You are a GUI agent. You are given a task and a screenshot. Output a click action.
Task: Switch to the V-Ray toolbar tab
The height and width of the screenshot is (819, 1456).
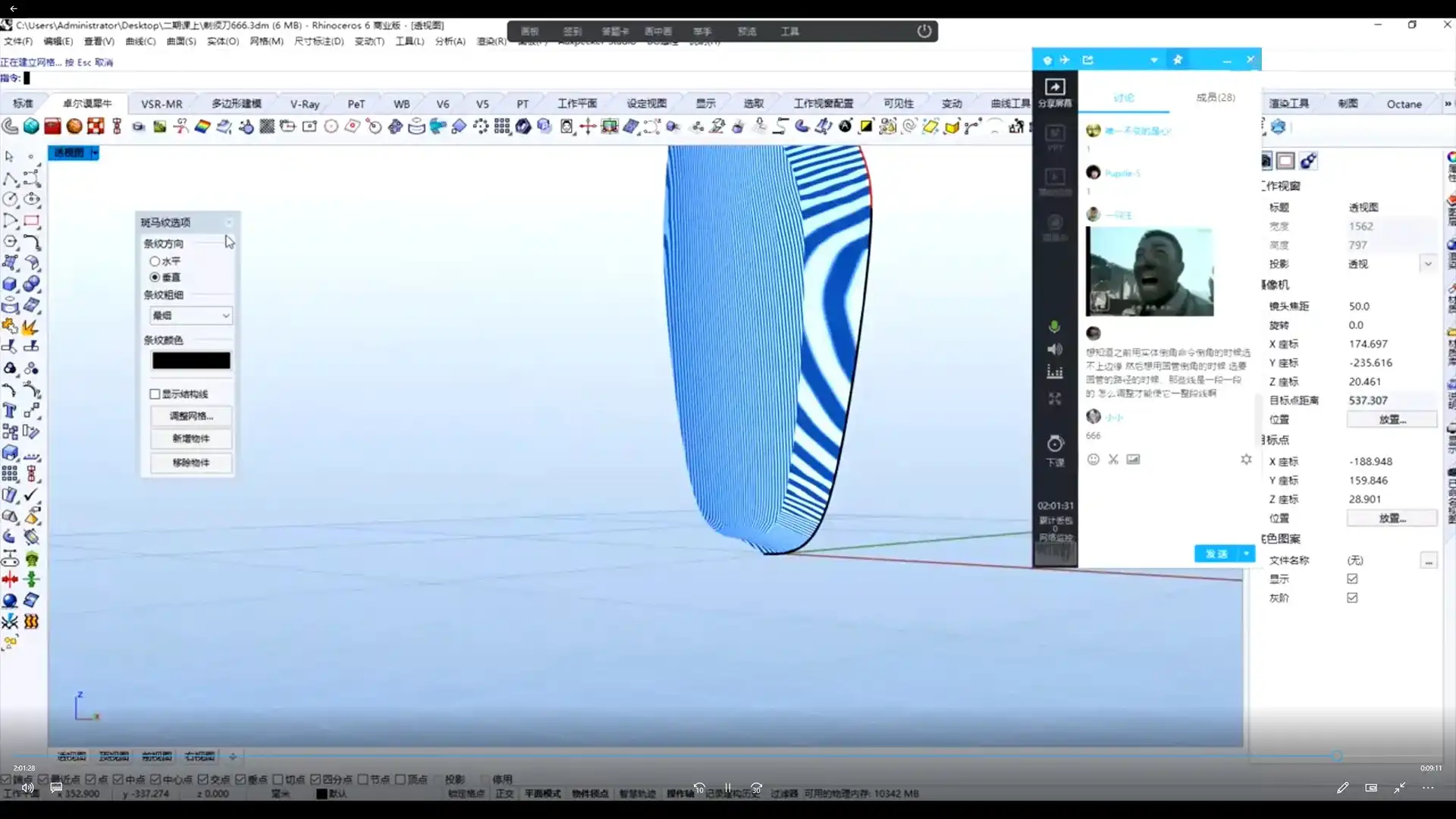304,104
